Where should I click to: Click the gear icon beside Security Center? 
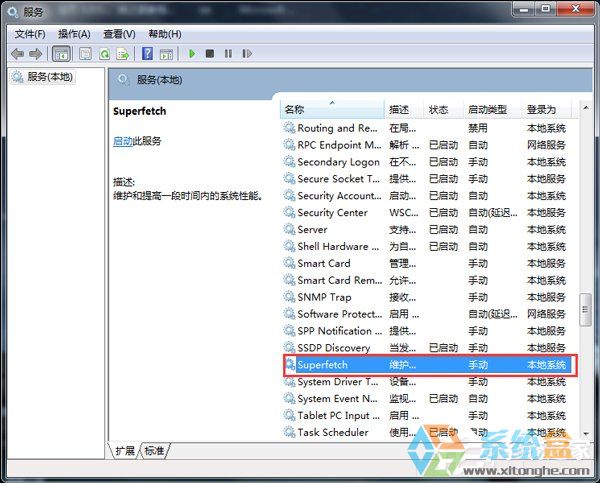point(289,212)
